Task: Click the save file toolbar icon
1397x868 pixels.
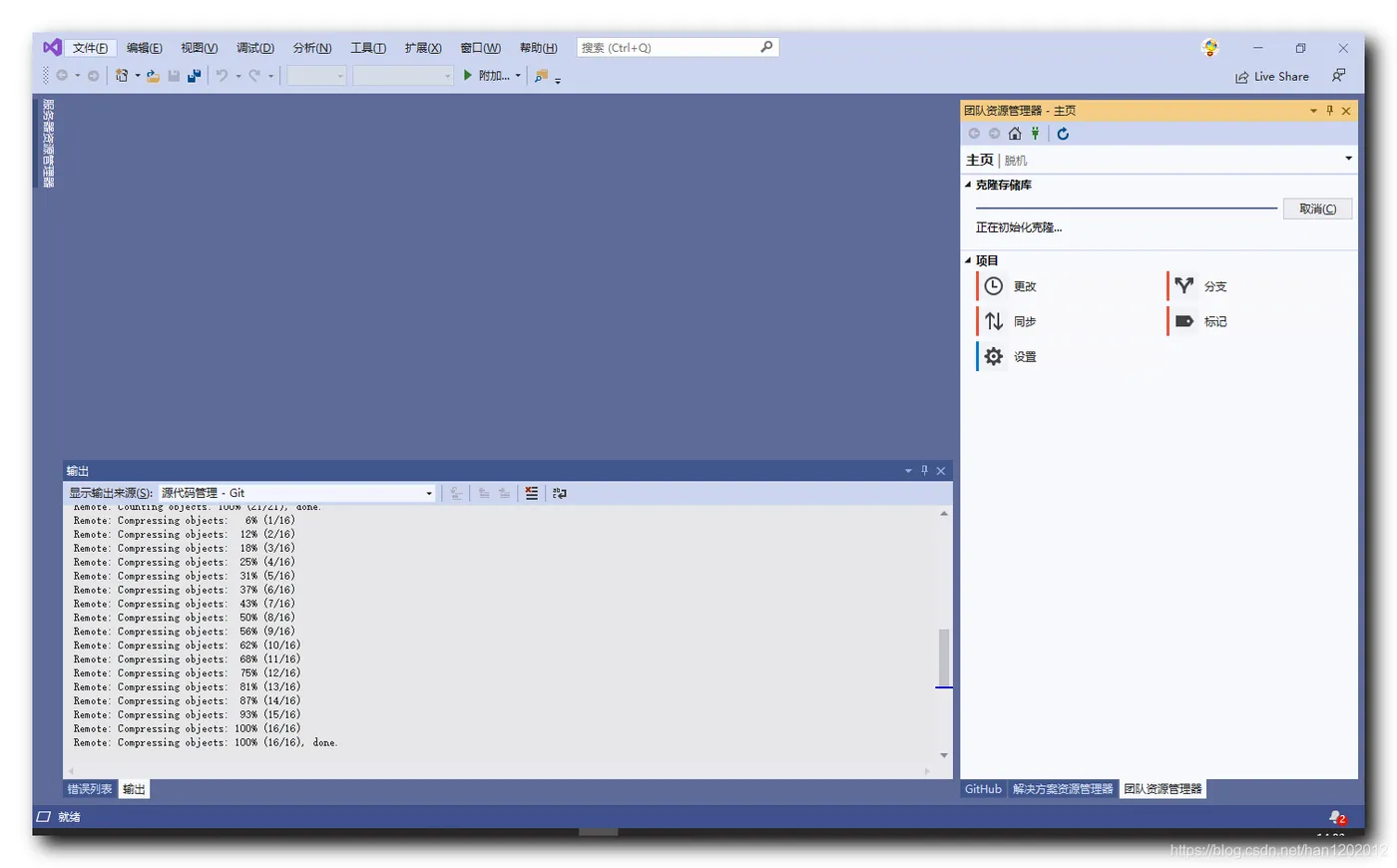Action: (174, 76)
